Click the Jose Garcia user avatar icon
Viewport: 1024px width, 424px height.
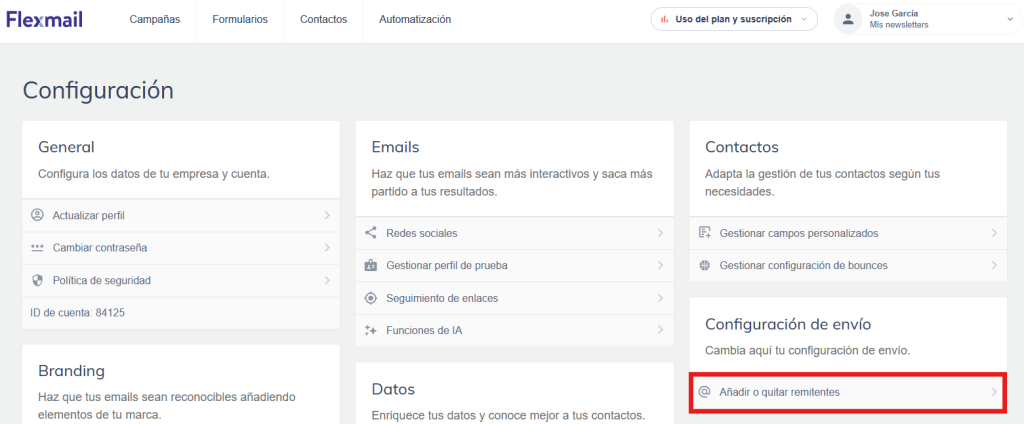point(848,19)
